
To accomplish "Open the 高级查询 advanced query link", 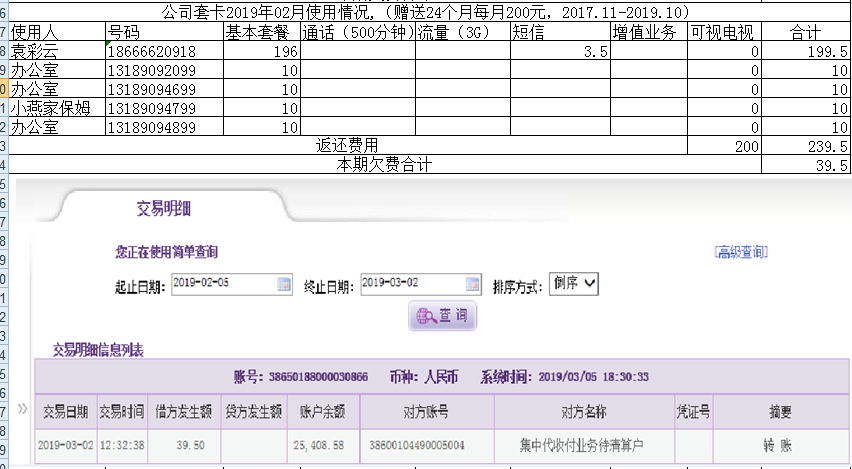I will click(x=741, y=252).
